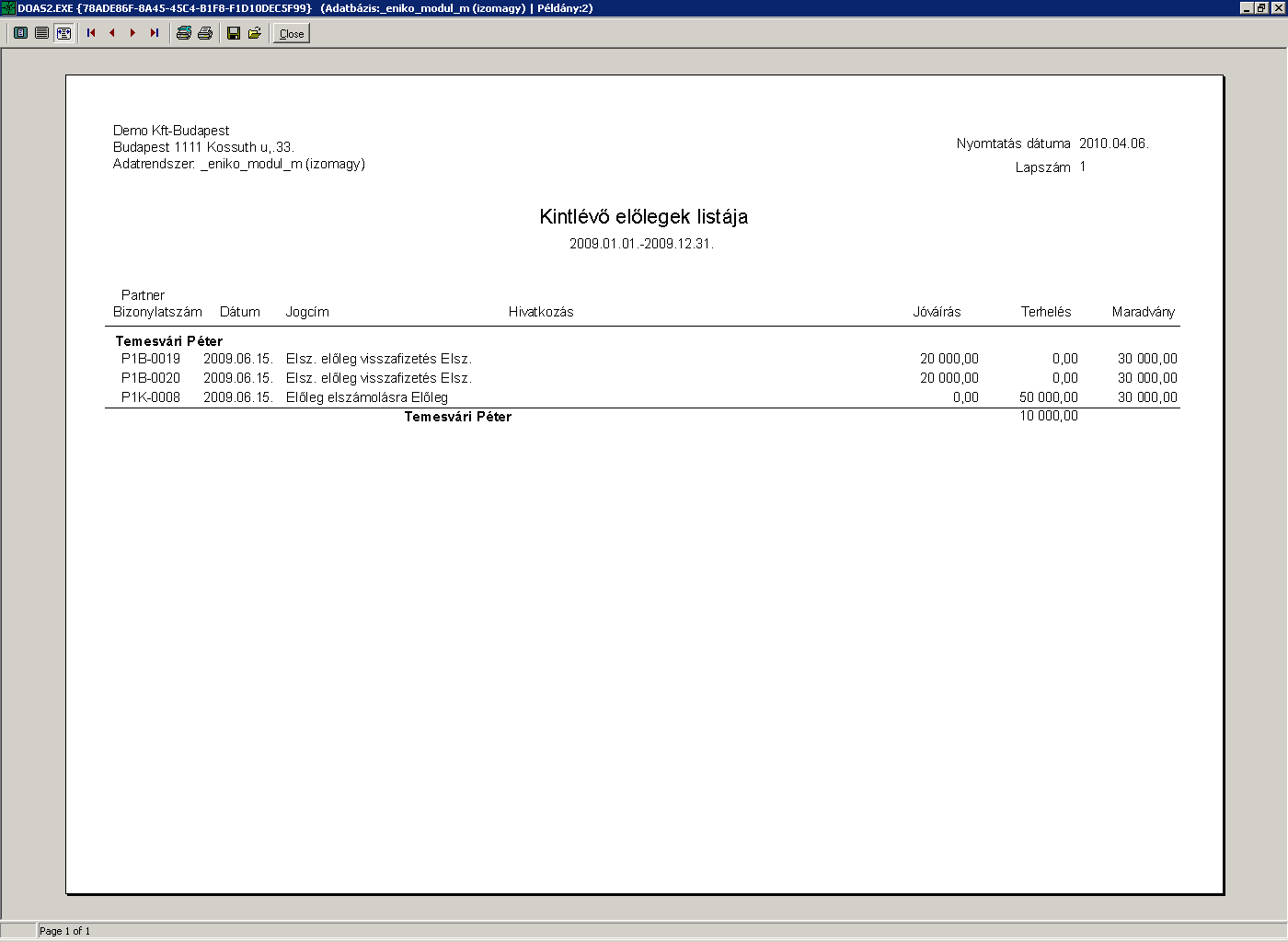Viewport: 1288px width, 942px height.
Task: Click the 50 000,00 debit amount
Action: pos(1049,397)
